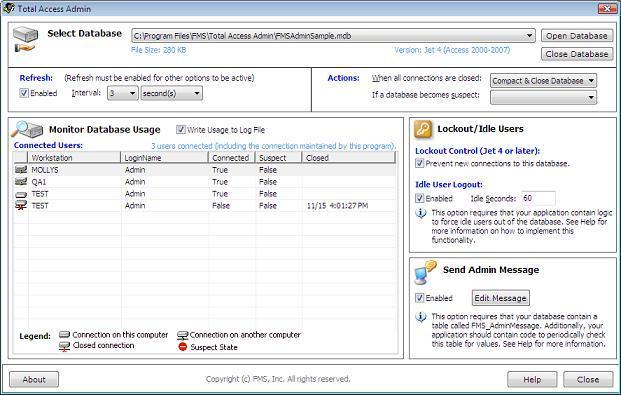The image size is (621, 395).
Task: Click the Suspect column header
Action: click(x=278, y=158)
